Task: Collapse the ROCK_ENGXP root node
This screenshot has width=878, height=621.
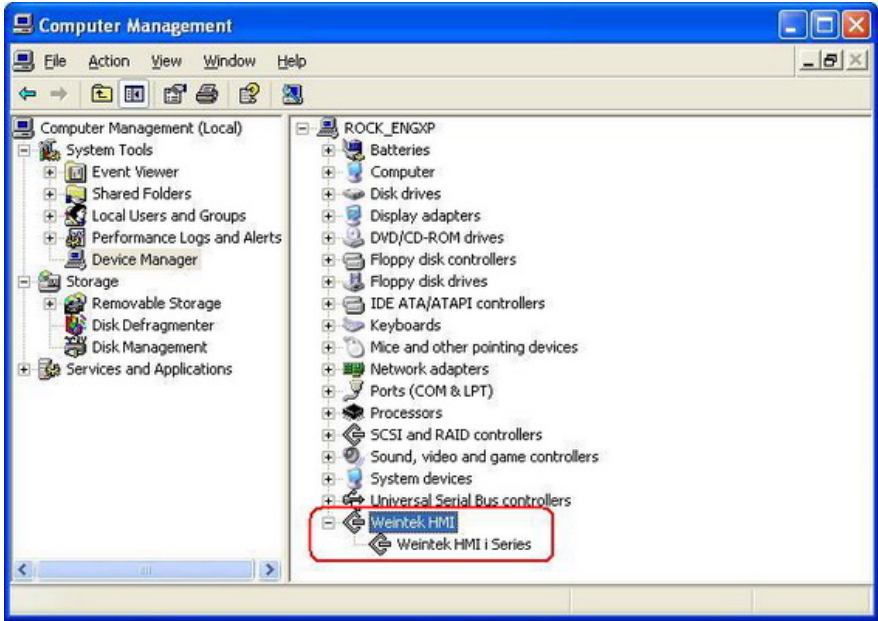Action: (302, 128)
